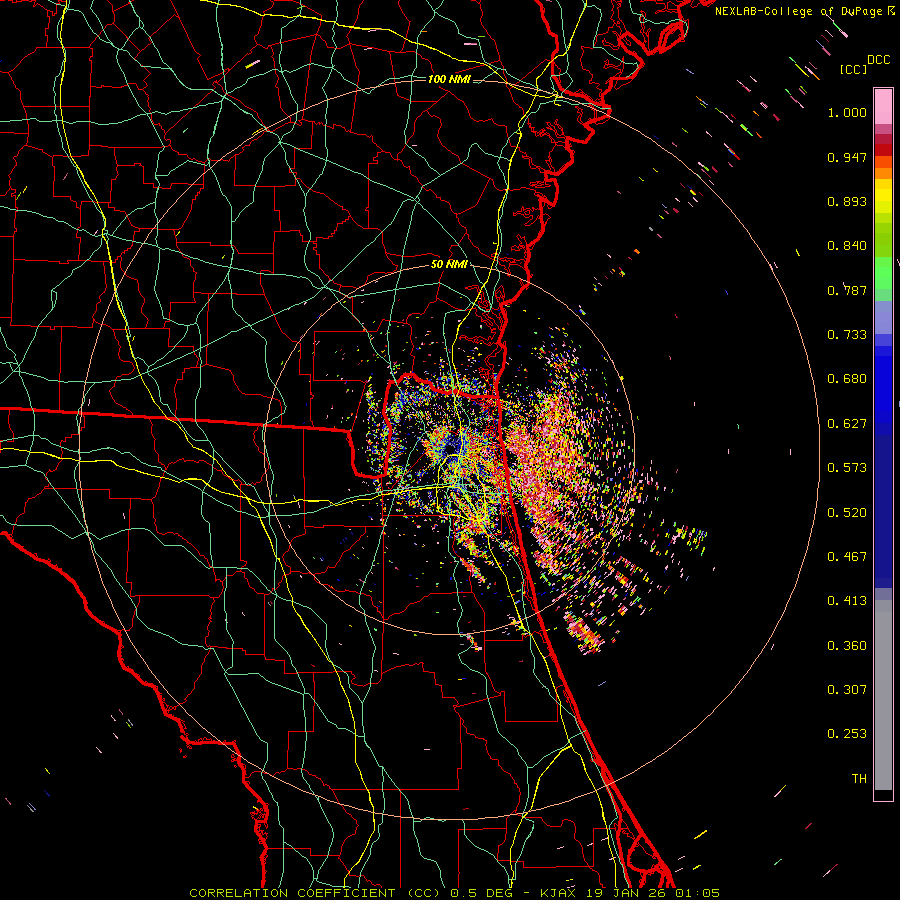Click the 50 NMI range ring label
The image size is (900, 900).
(449, 264)
